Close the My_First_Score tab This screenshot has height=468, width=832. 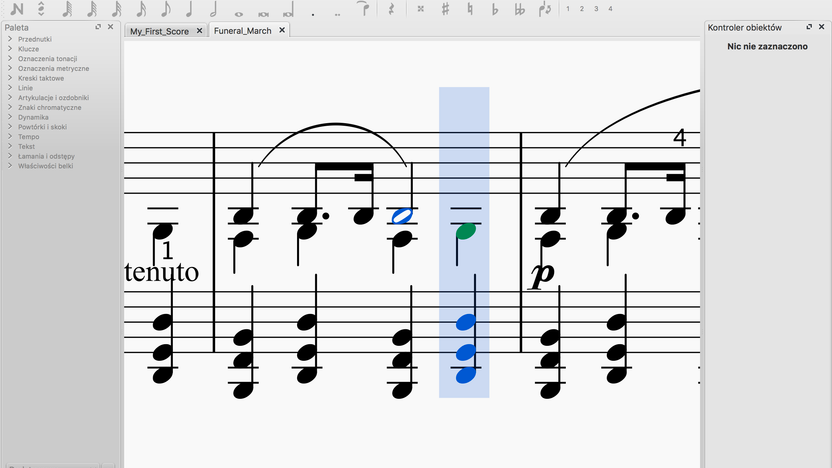pyautogui.click(x=200, y=31)
